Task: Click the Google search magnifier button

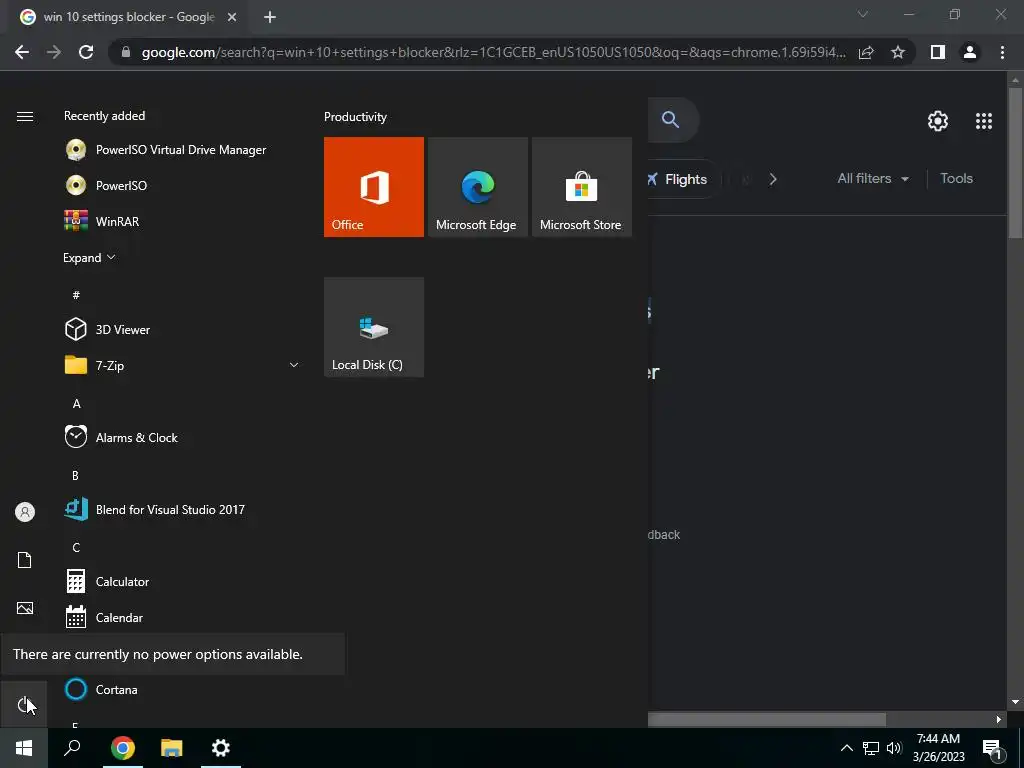Action: (670, 120)
